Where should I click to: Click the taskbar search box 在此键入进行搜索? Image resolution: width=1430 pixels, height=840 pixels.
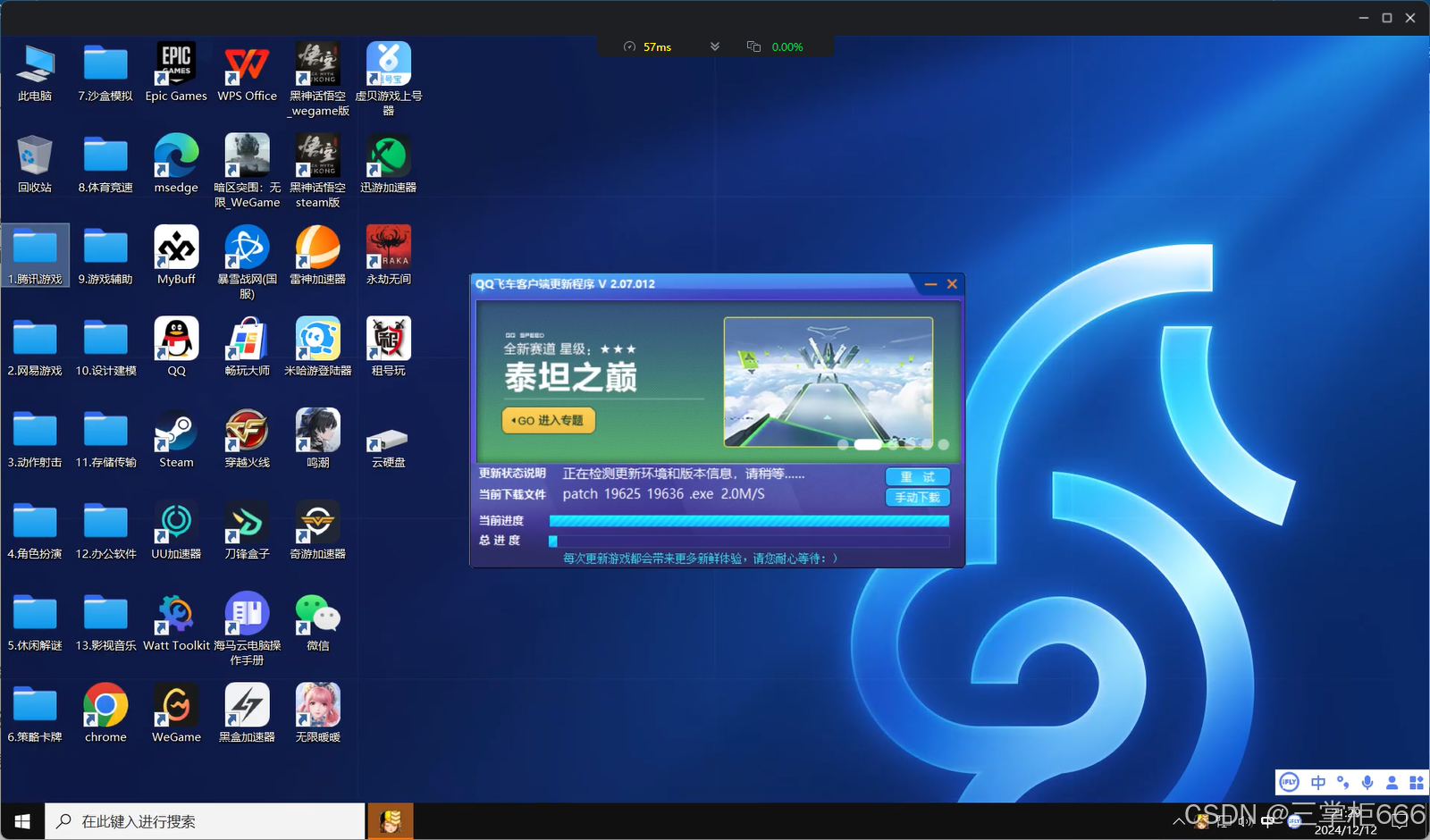(205, 821)
